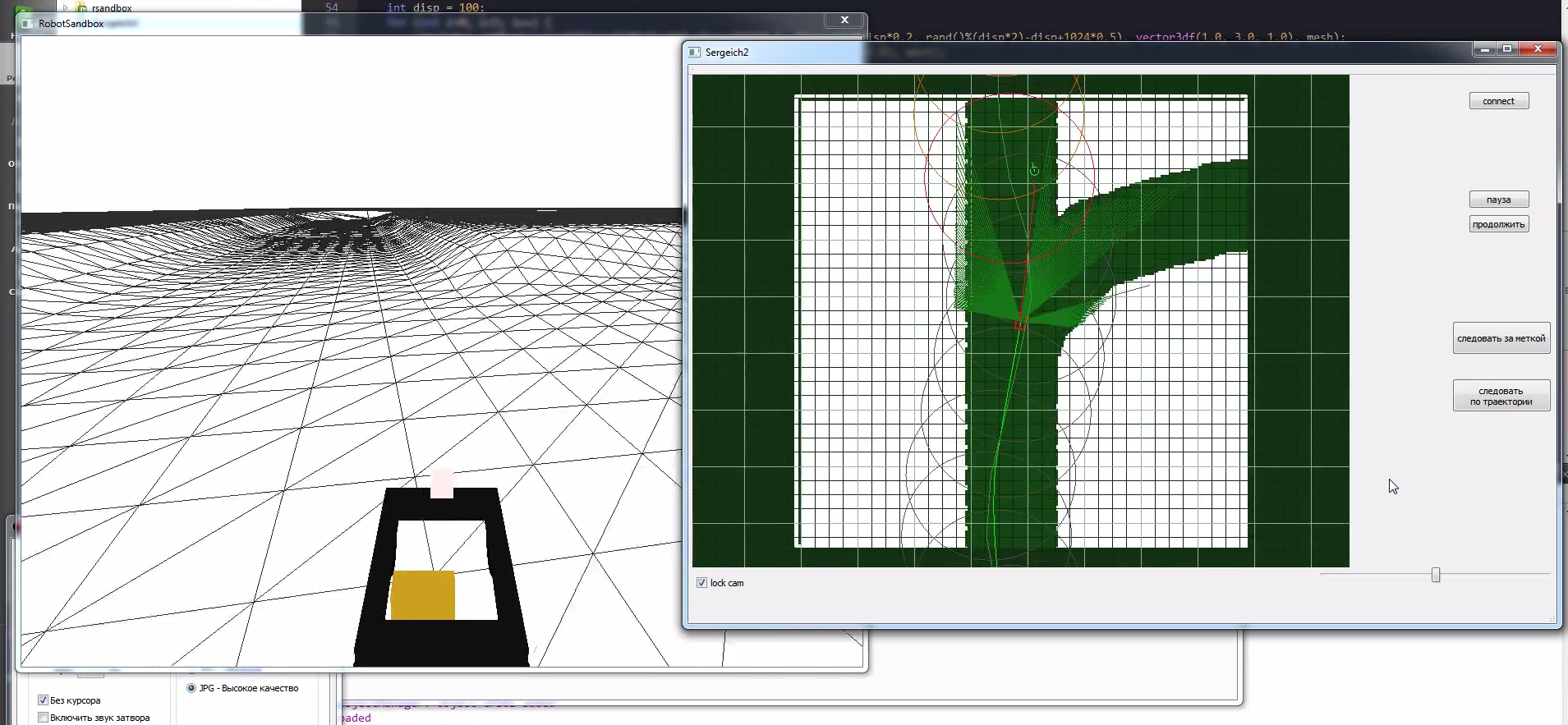Image resolution: width=1568 pixels, height=725 pixels.
Task: Click the пауза button
Action: pos(1498,200)
